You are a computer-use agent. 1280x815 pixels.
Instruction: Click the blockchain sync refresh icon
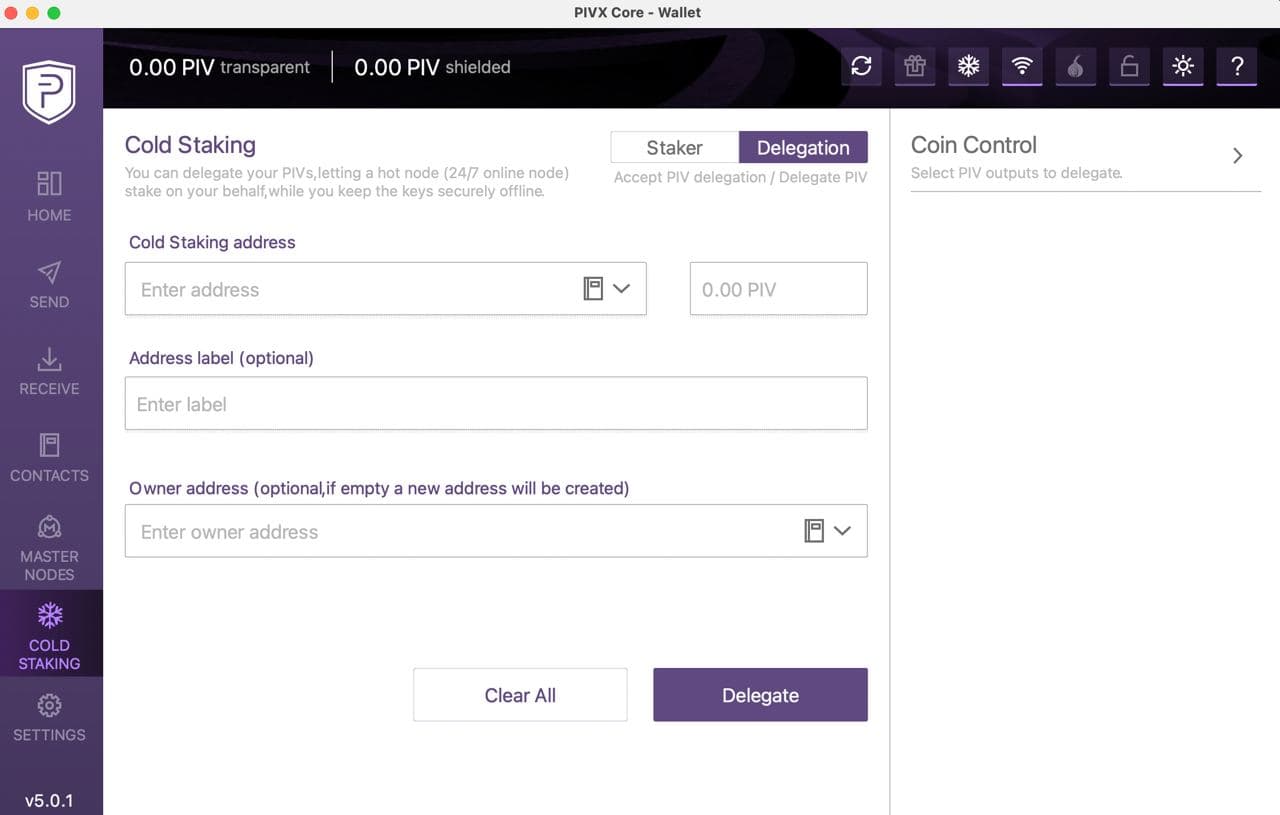coord(861,66)
